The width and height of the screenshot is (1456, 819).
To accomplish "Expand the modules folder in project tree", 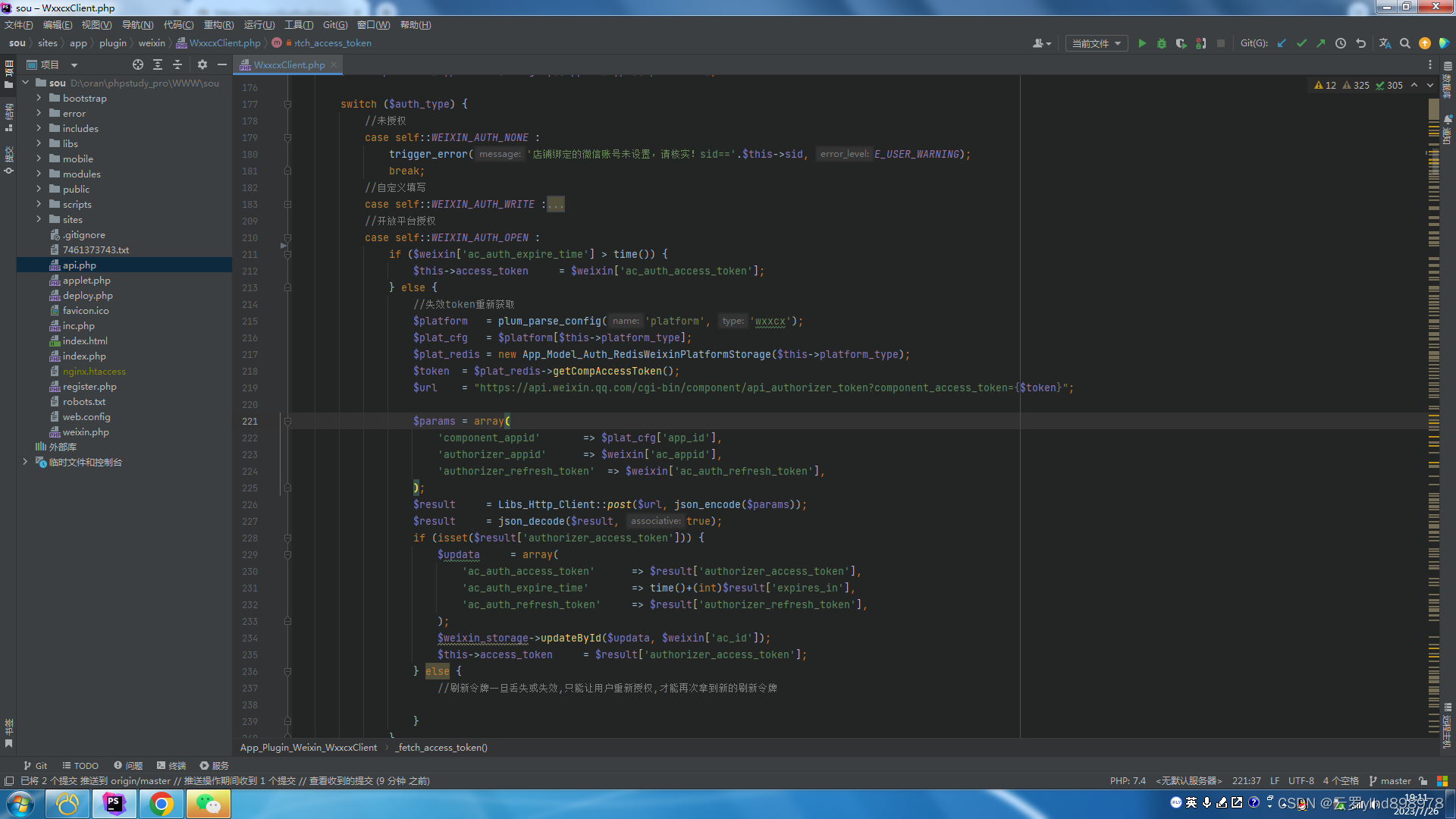I will [39, 174].
